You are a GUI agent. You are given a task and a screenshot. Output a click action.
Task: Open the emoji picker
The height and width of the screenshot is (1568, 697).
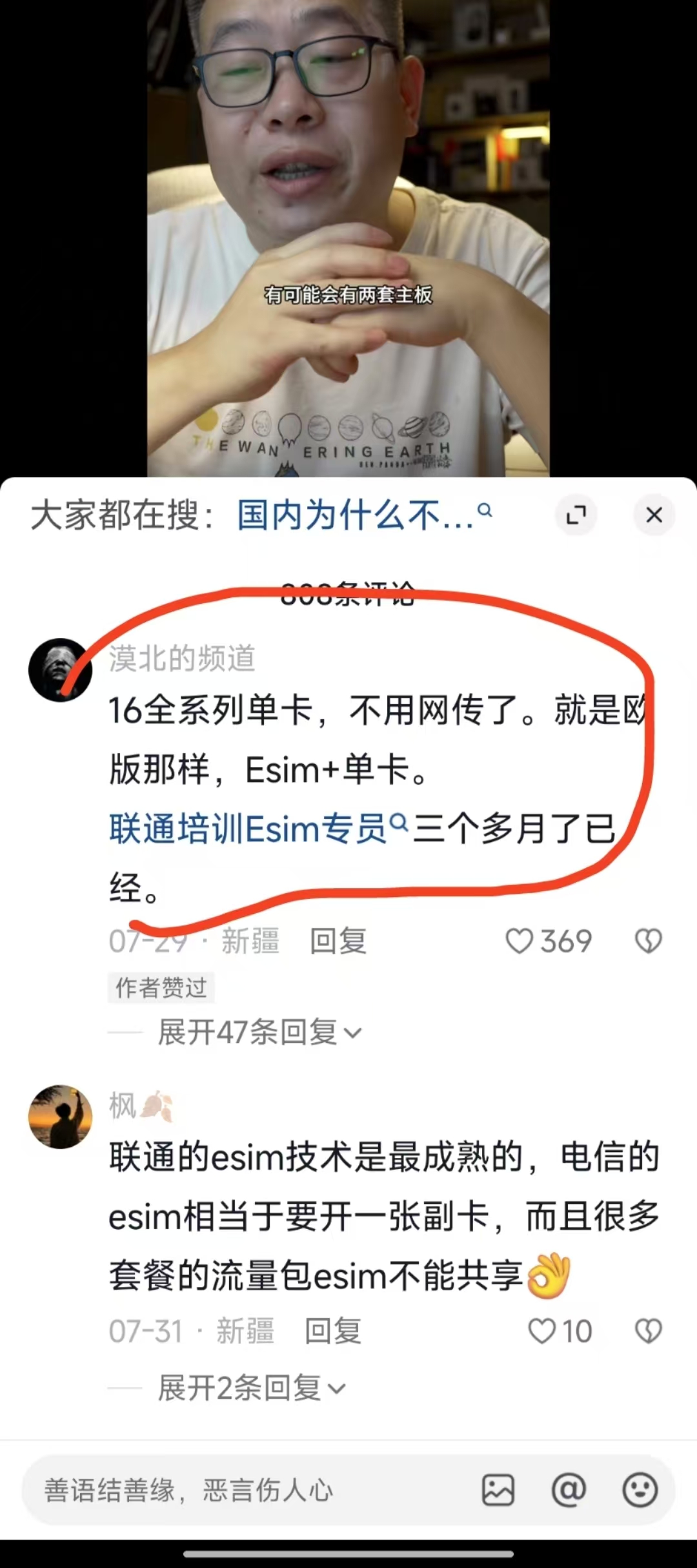(640, 1490)
